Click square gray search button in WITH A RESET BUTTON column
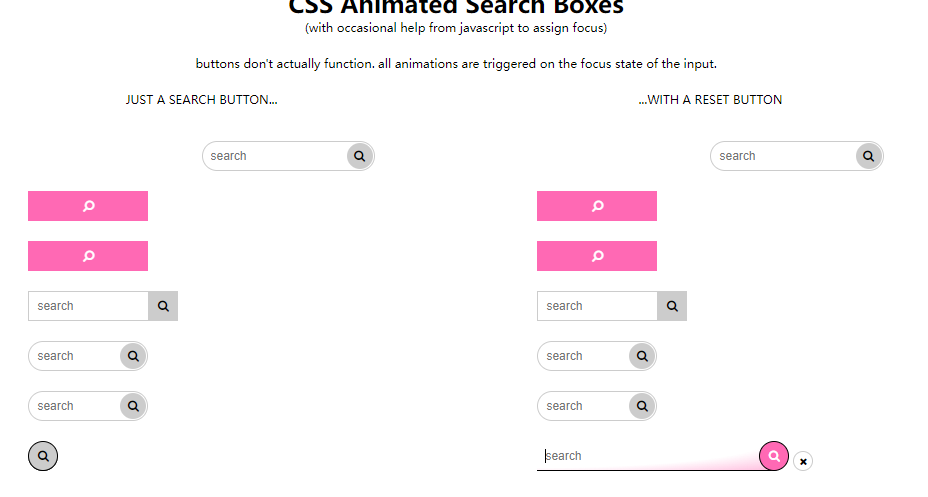This screenshot has height=497, width=928. pos(672,306)
